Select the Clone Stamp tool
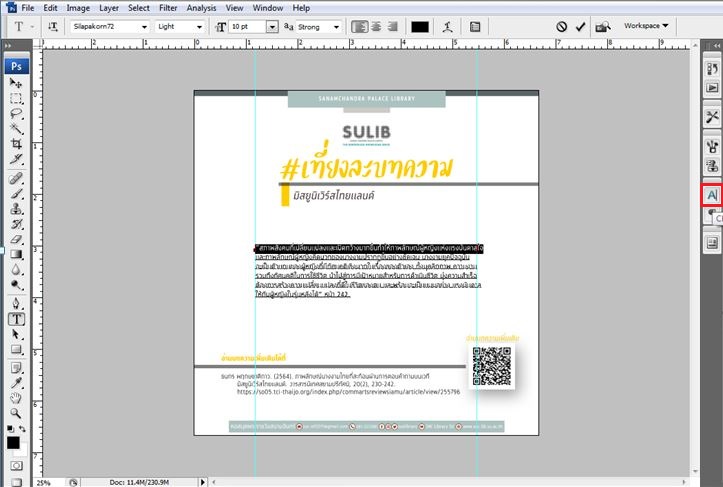 (16, 208)
